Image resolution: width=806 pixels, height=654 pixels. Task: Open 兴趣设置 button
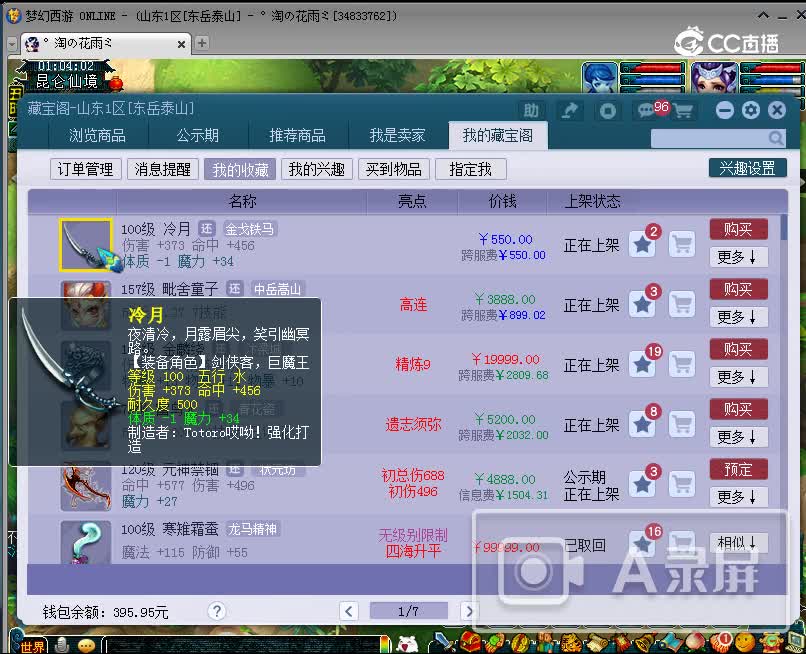coord(747,168)
